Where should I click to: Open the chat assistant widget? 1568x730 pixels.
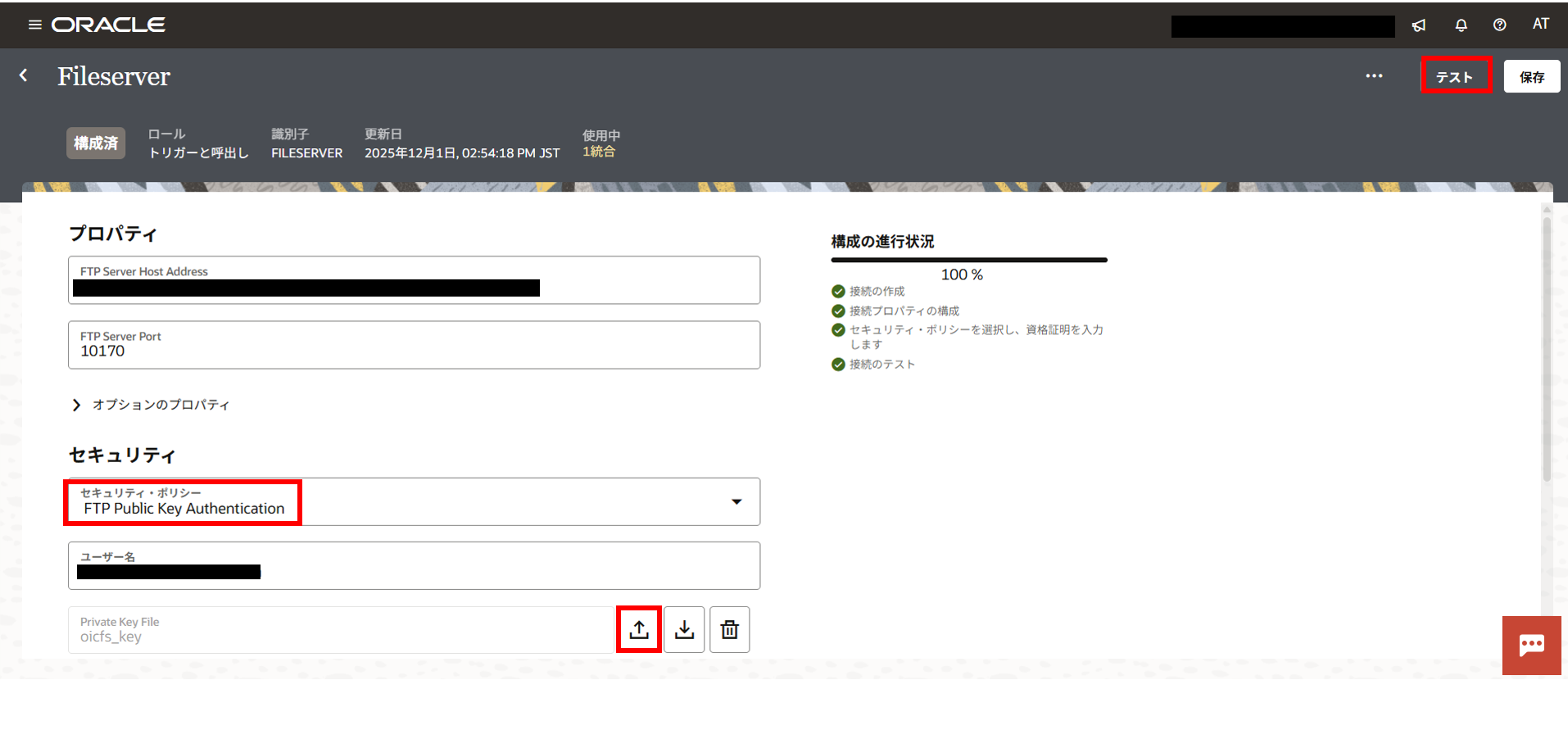[x=1531, y=646]
